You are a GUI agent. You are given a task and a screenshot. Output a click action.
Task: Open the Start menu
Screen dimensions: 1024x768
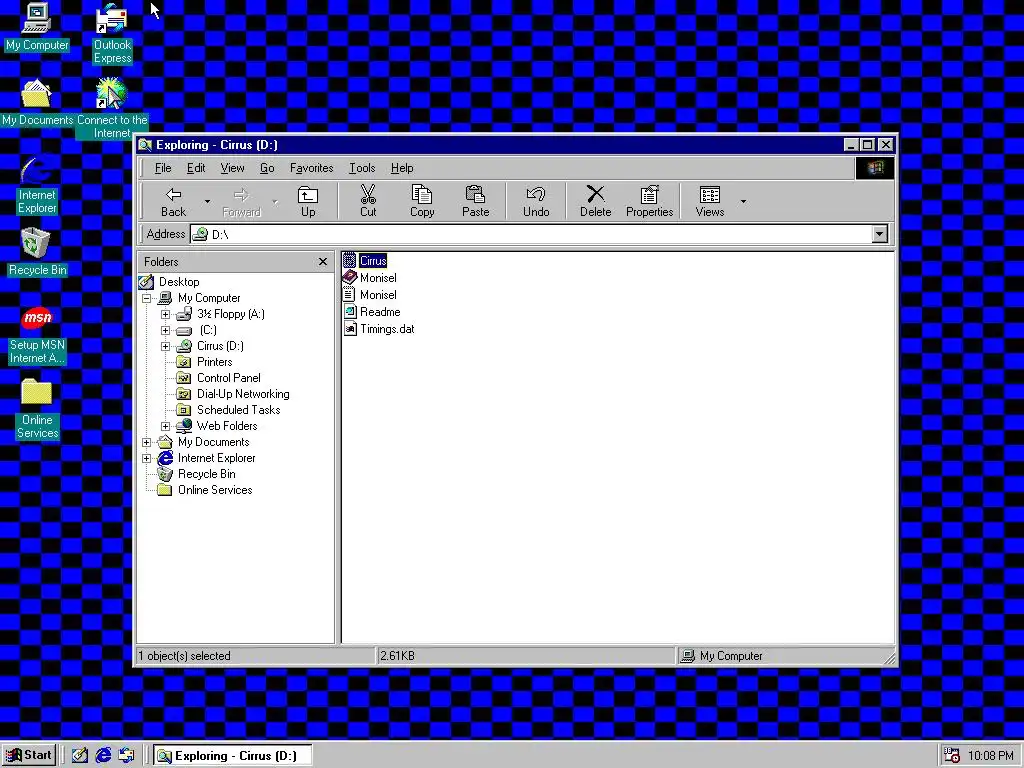pyautogui.click(x=29, y=755)
